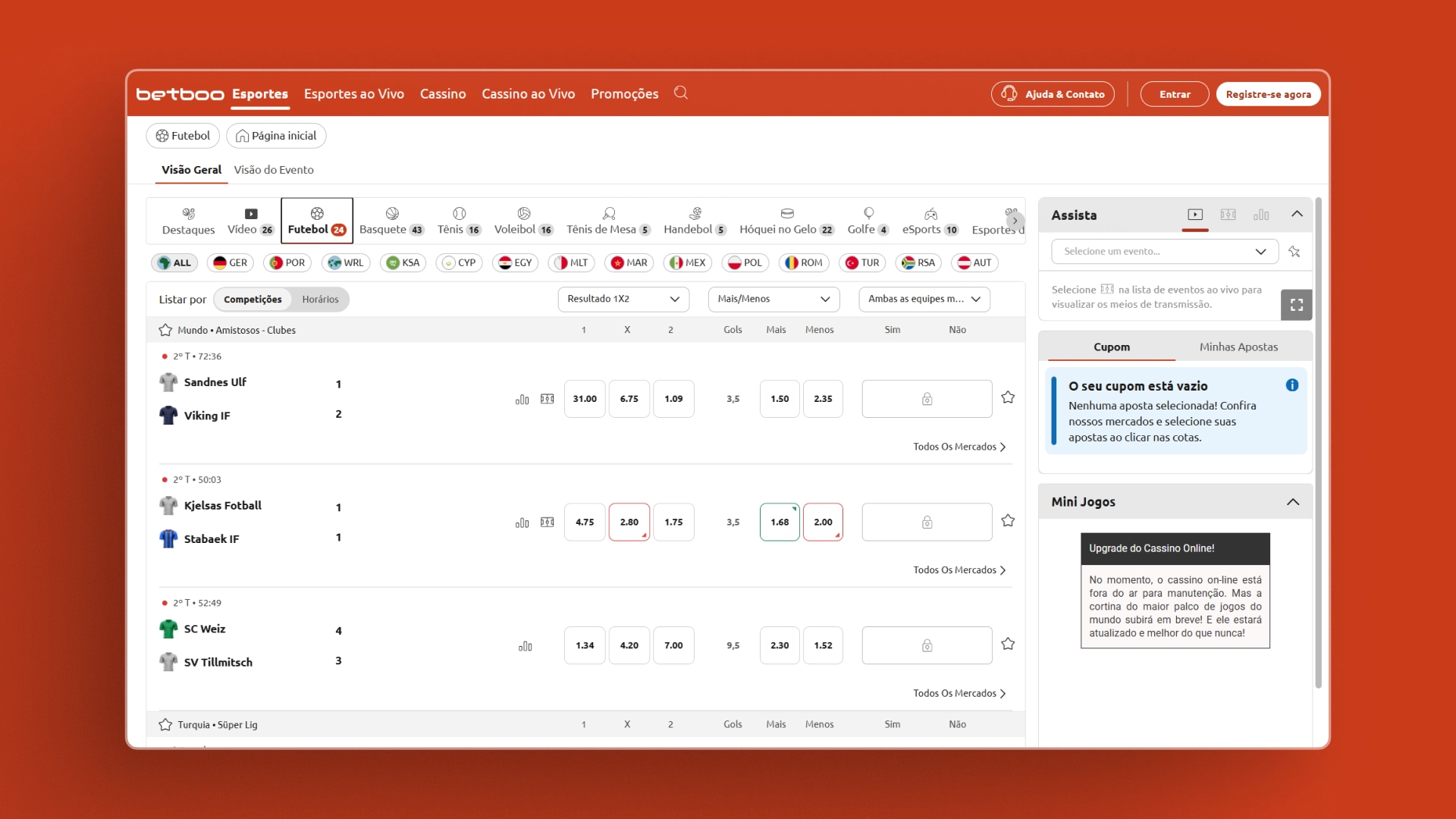Favorite the Kjelsas Fotball vs Stabaek match

click(1008, 520)
